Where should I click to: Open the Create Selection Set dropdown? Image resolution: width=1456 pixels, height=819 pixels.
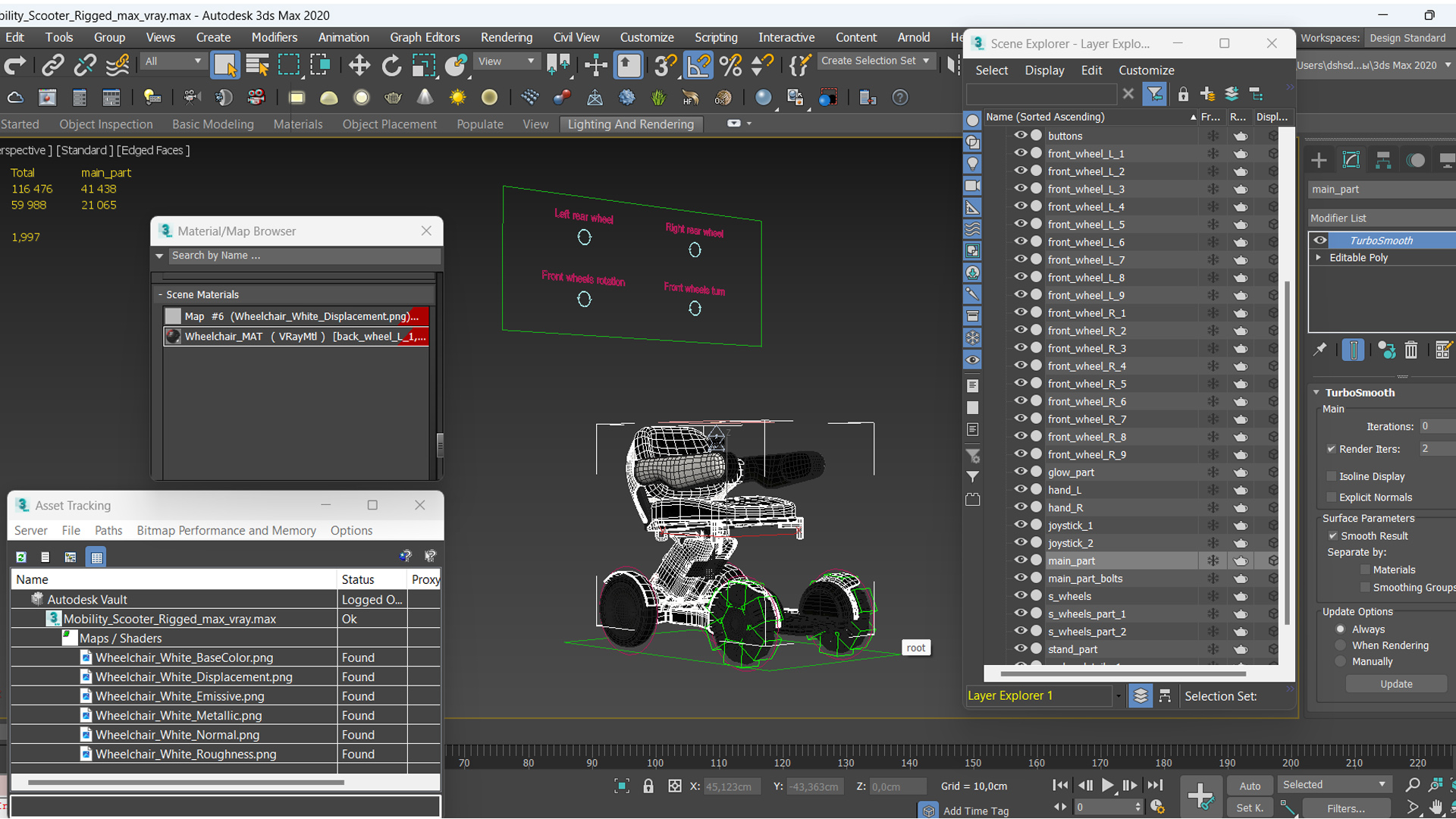[x=877, y=61]
